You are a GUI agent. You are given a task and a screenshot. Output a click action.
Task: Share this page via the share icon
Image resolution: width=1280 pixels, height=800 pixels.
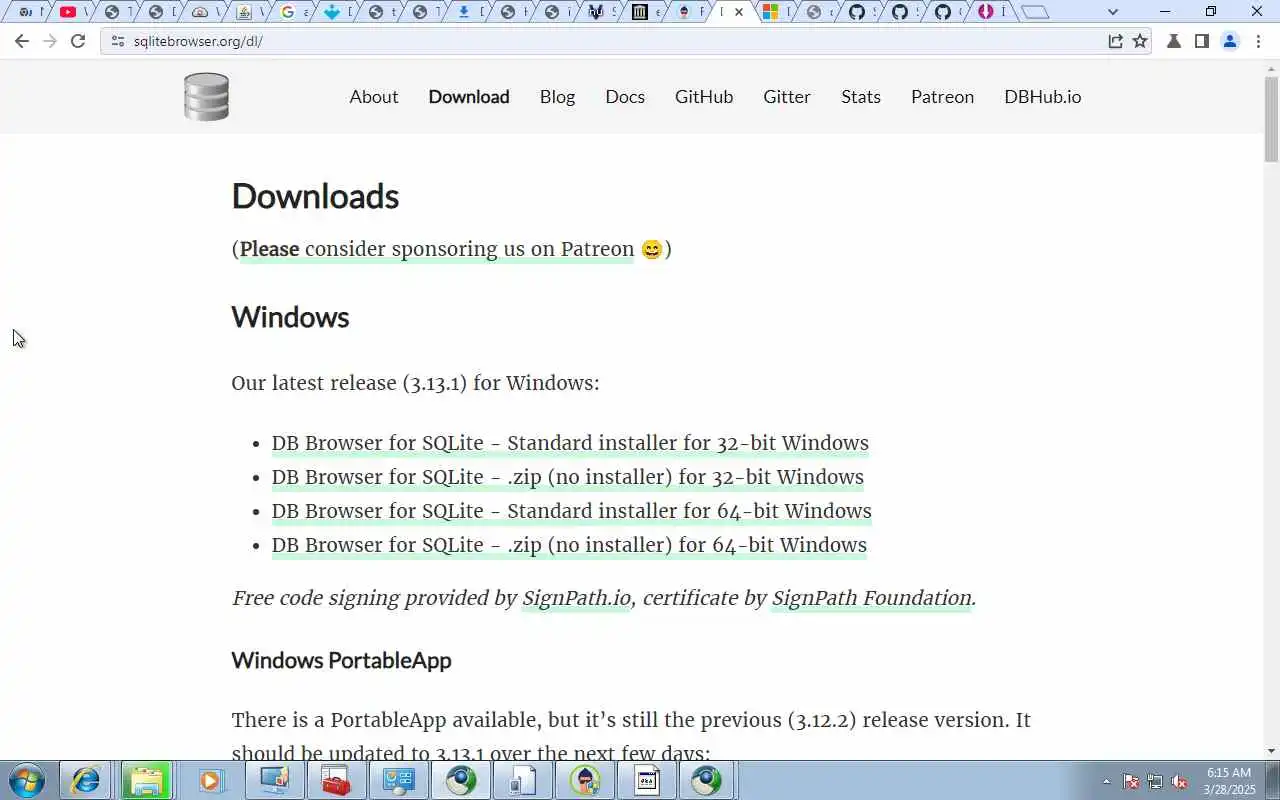1115,41
